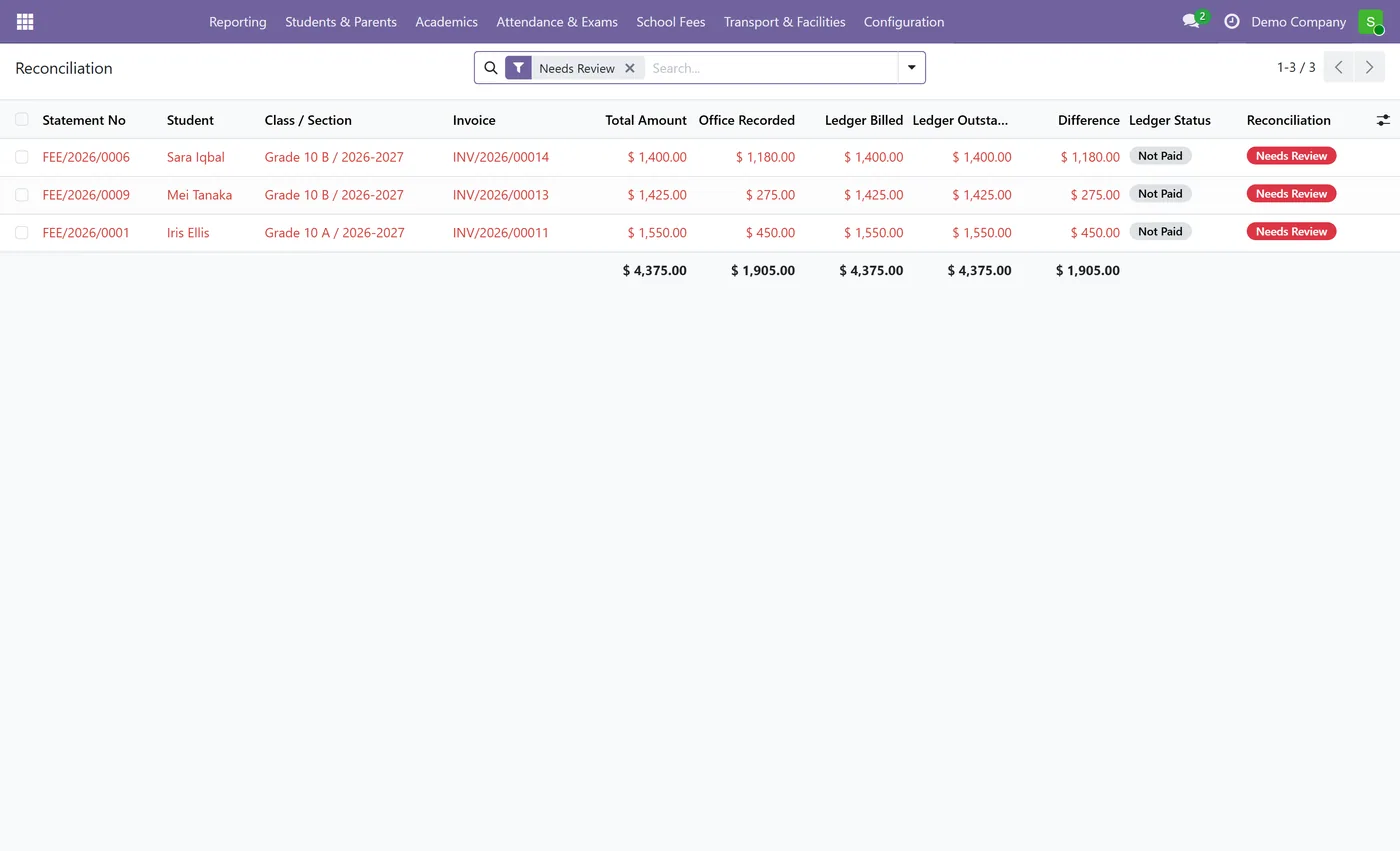
Task: Open the Demo Company switcher
Action: (1298, 21)
